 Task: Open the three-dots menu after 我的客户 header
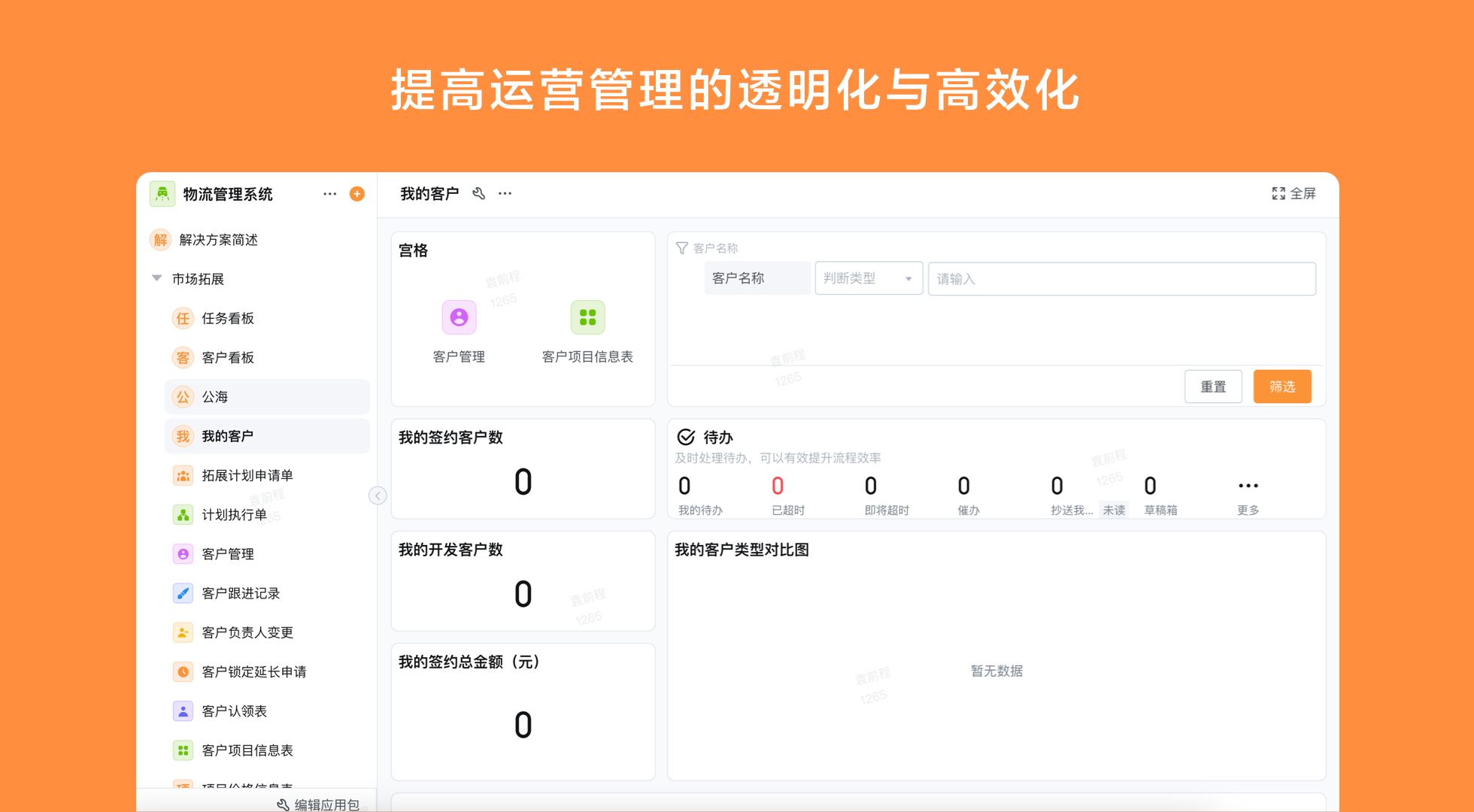[x=505, y=194]
